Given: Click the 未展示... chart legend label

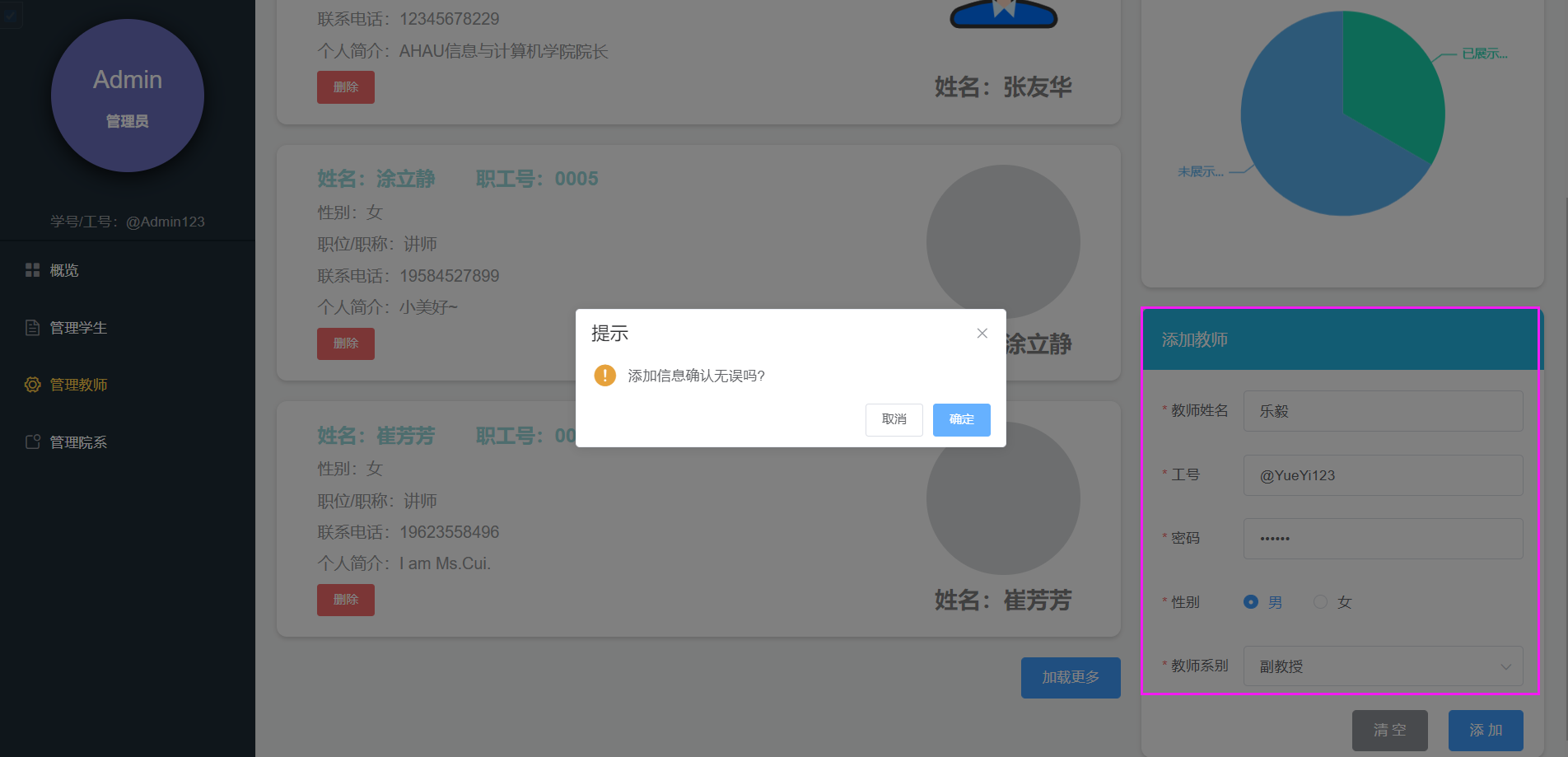Looking at the screenshot, I should point(1201,171).
